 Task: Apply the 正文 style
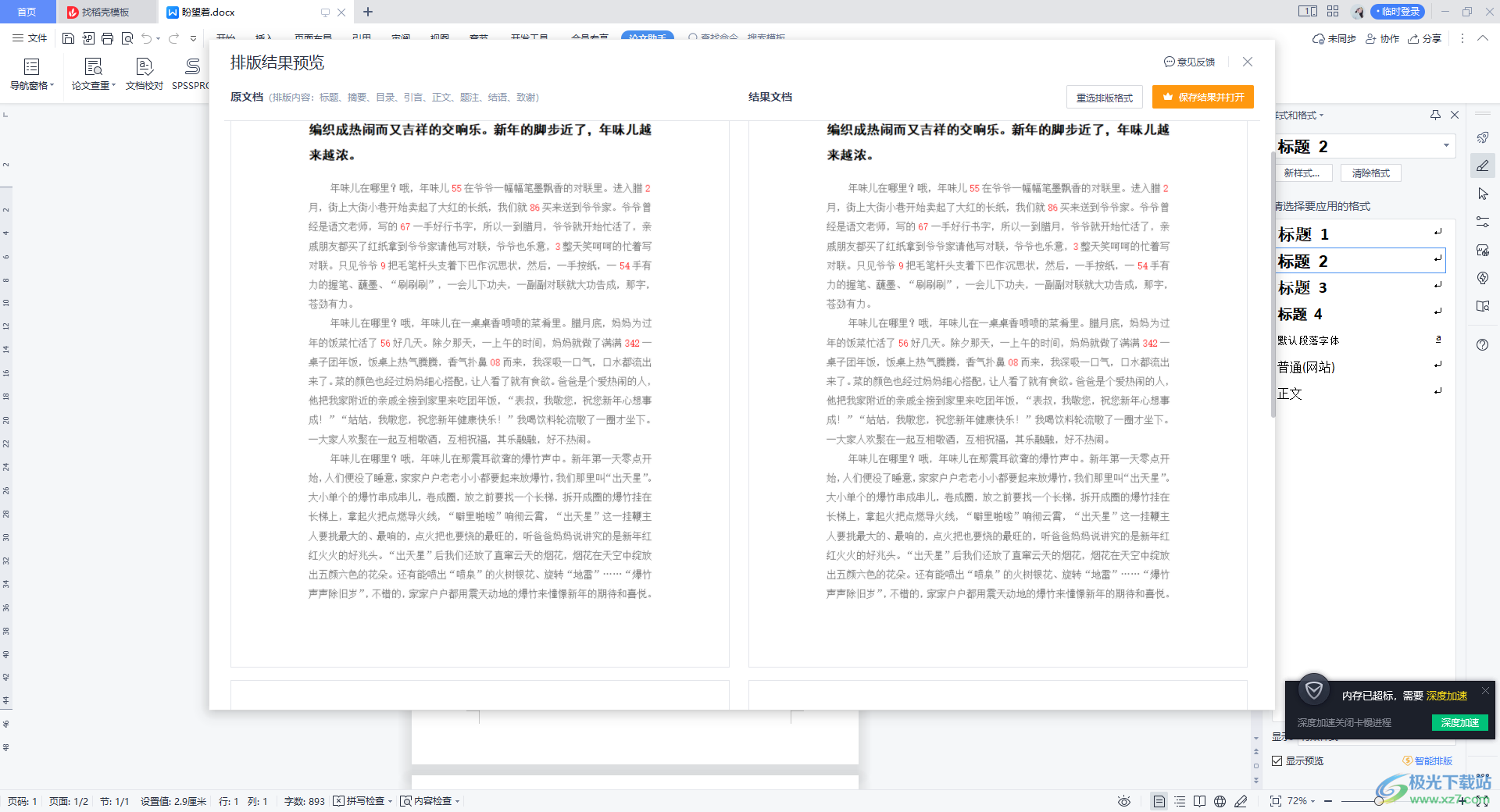[x=1360, y=394]
